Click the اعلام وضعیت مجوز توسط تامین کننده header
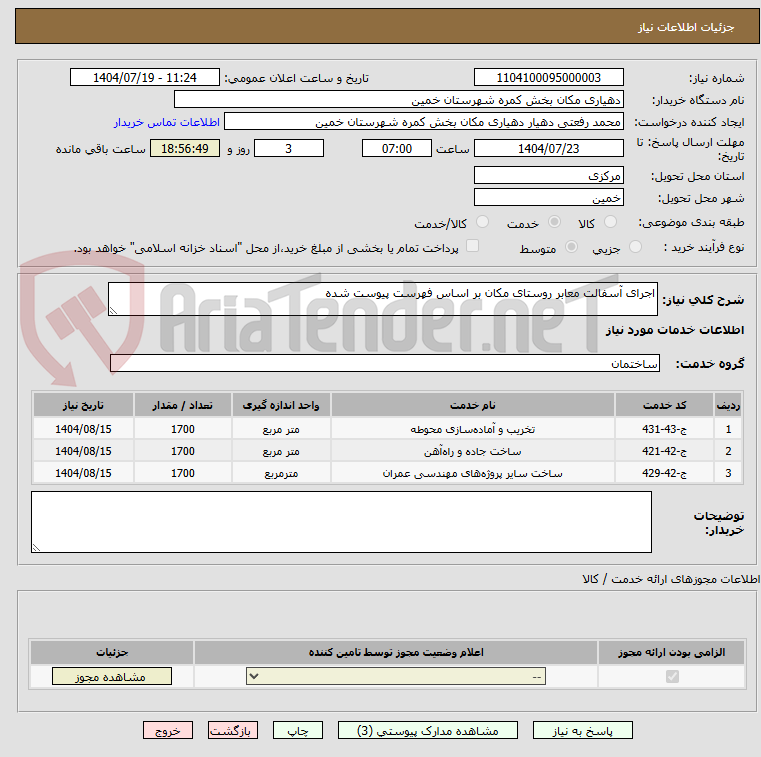The image size is (761, 757). pos(396,653)
